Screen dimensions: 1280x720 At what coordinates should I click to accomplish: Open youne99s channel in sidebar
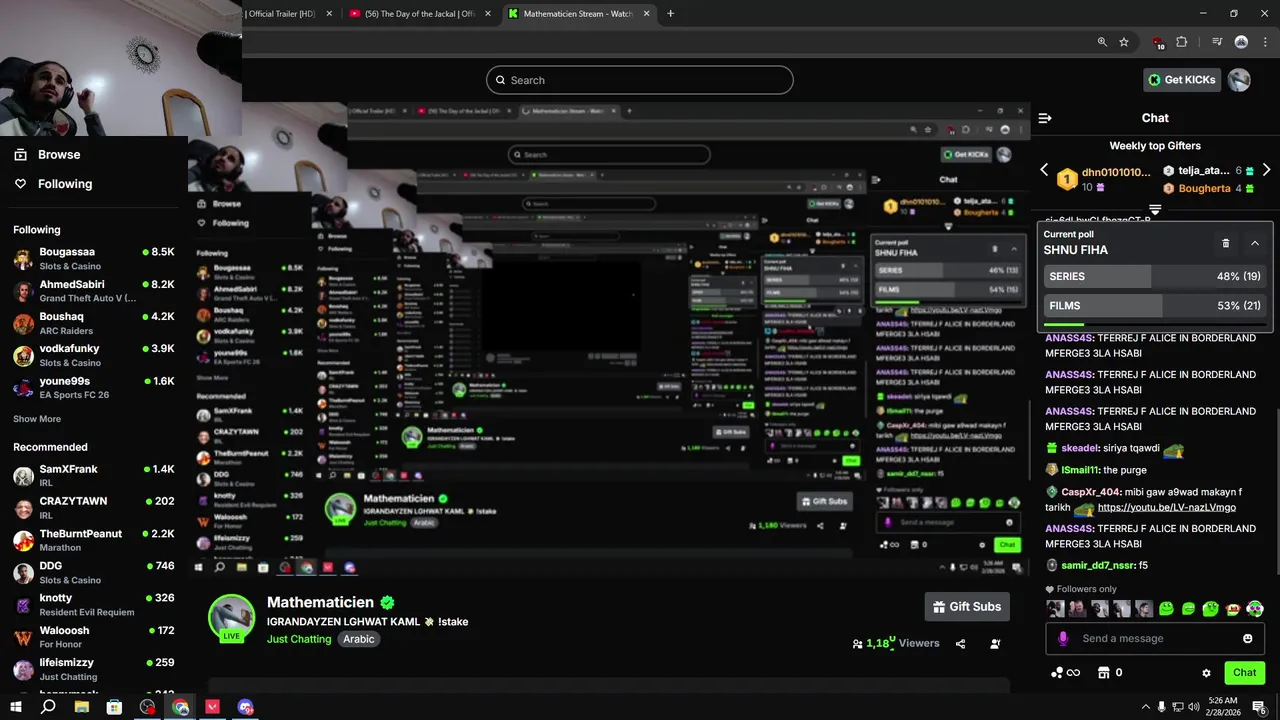[94, 387]
